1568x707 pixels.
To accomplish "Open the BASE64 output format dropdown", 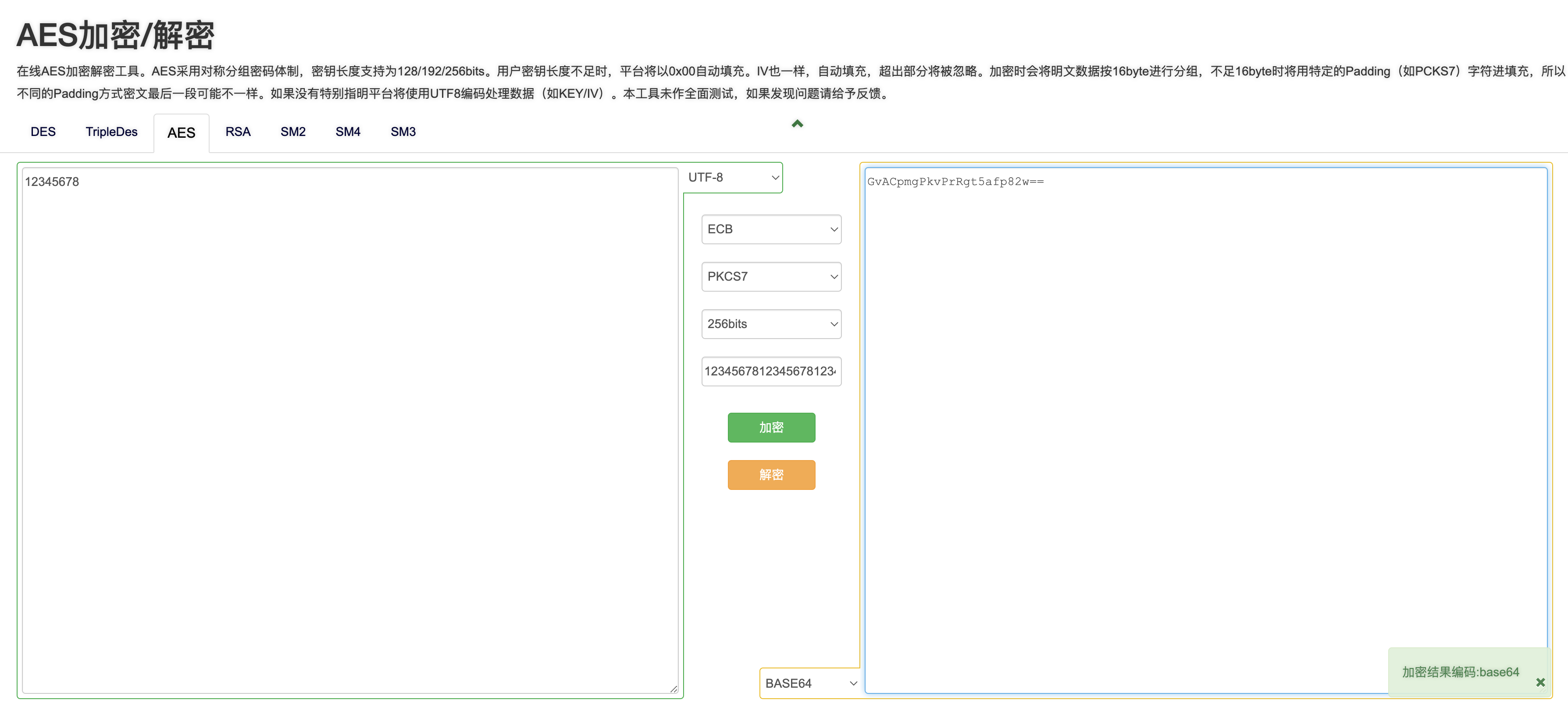I will [x=809, y=683].
